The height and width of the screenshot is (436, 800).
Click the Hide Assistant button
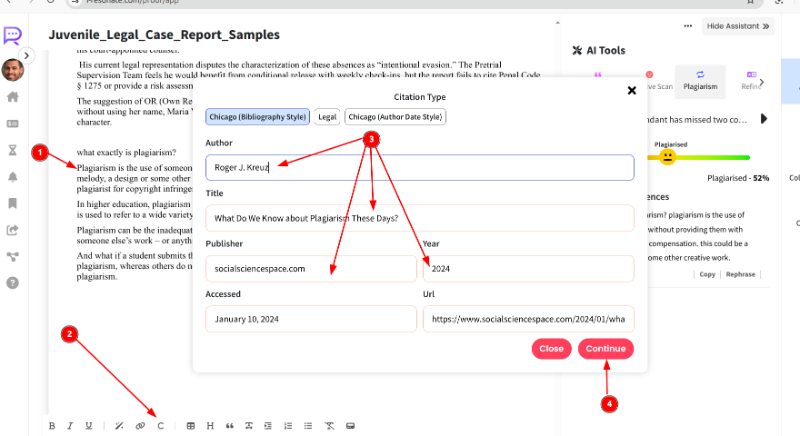[738, 26]
